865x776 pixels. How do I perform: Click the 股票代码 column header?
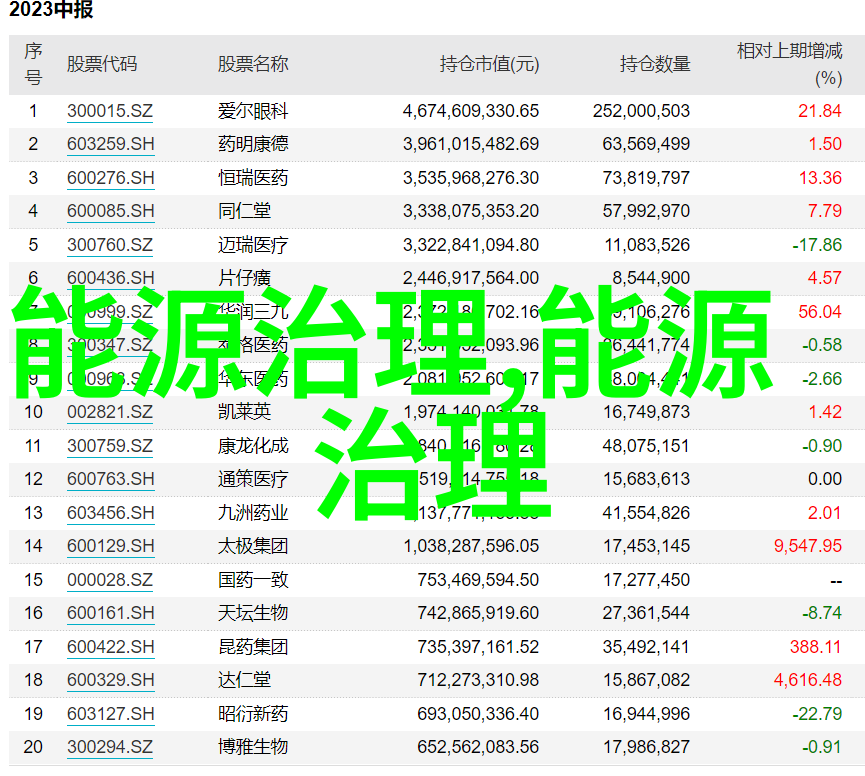pos(102,65)
